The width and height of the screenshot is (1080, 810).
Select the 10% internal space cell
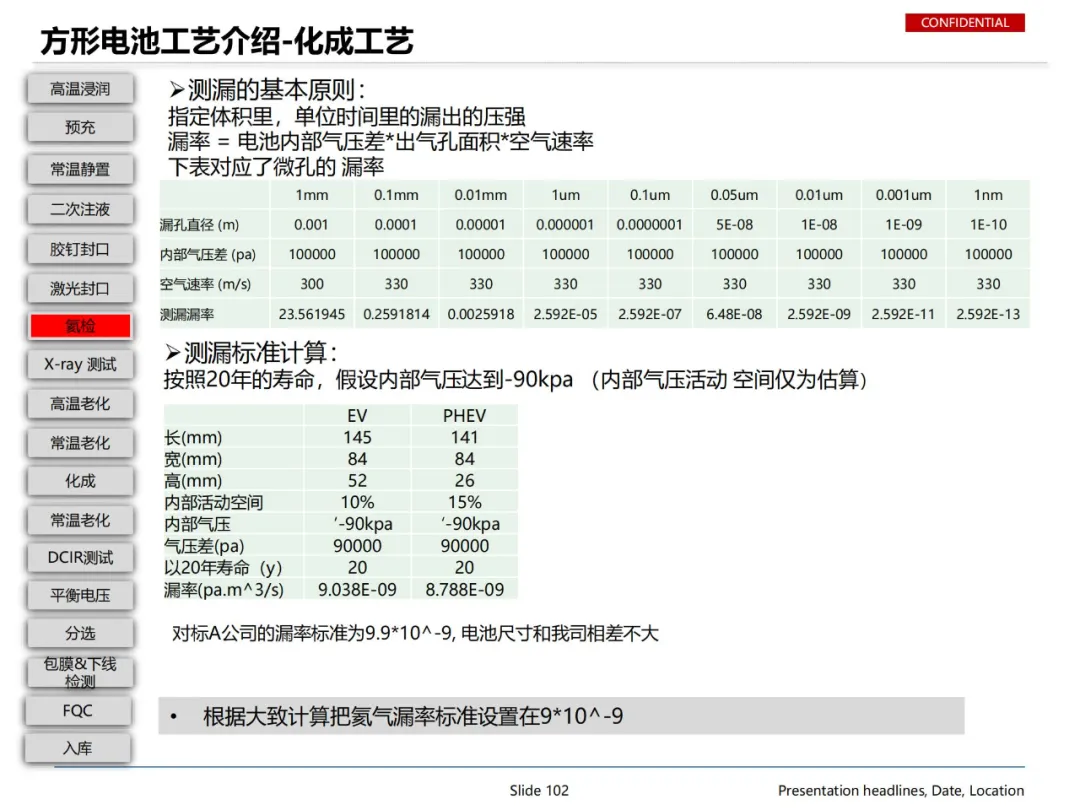[357, 502]
